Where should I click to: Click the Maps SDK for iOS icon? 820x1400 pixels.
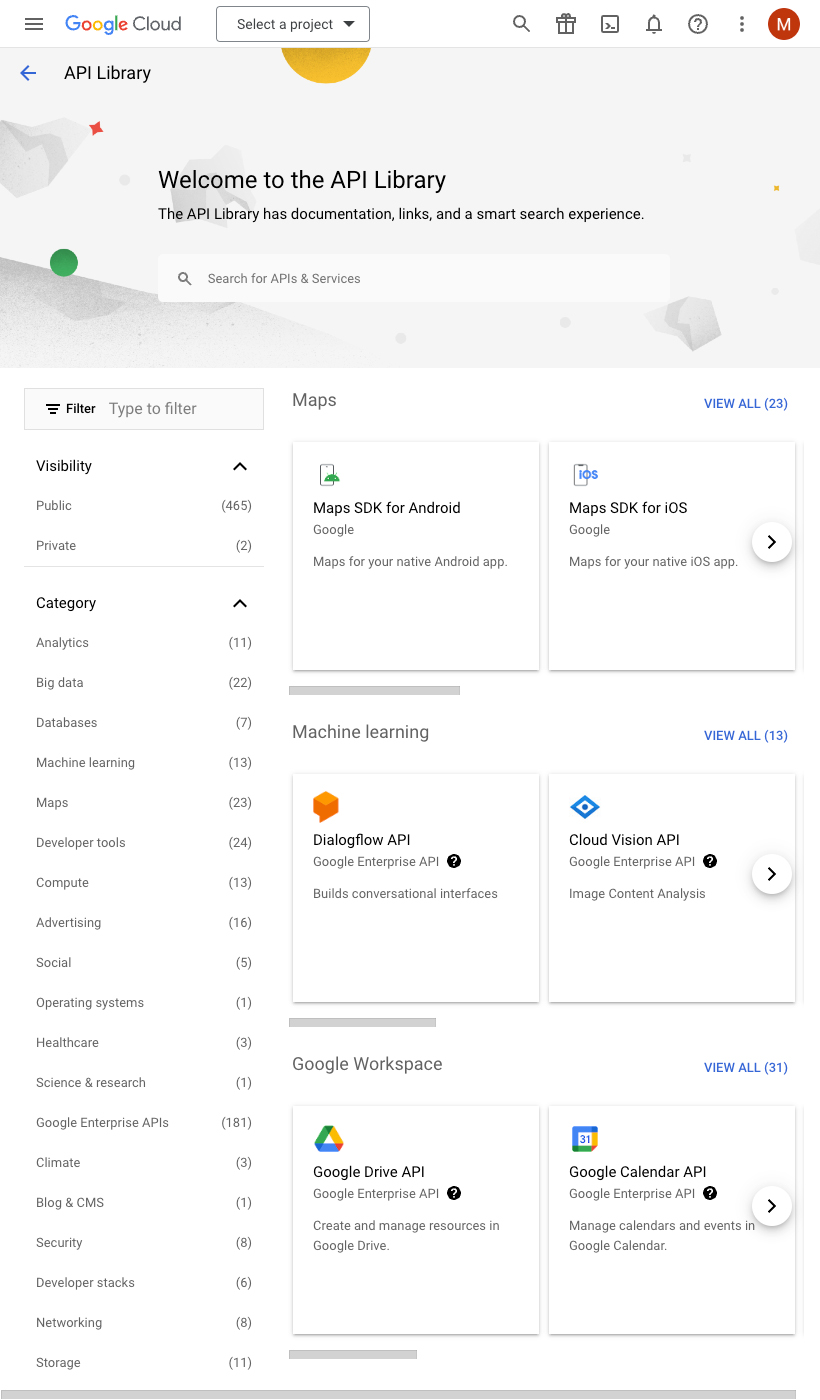click(x=585, y=474)
